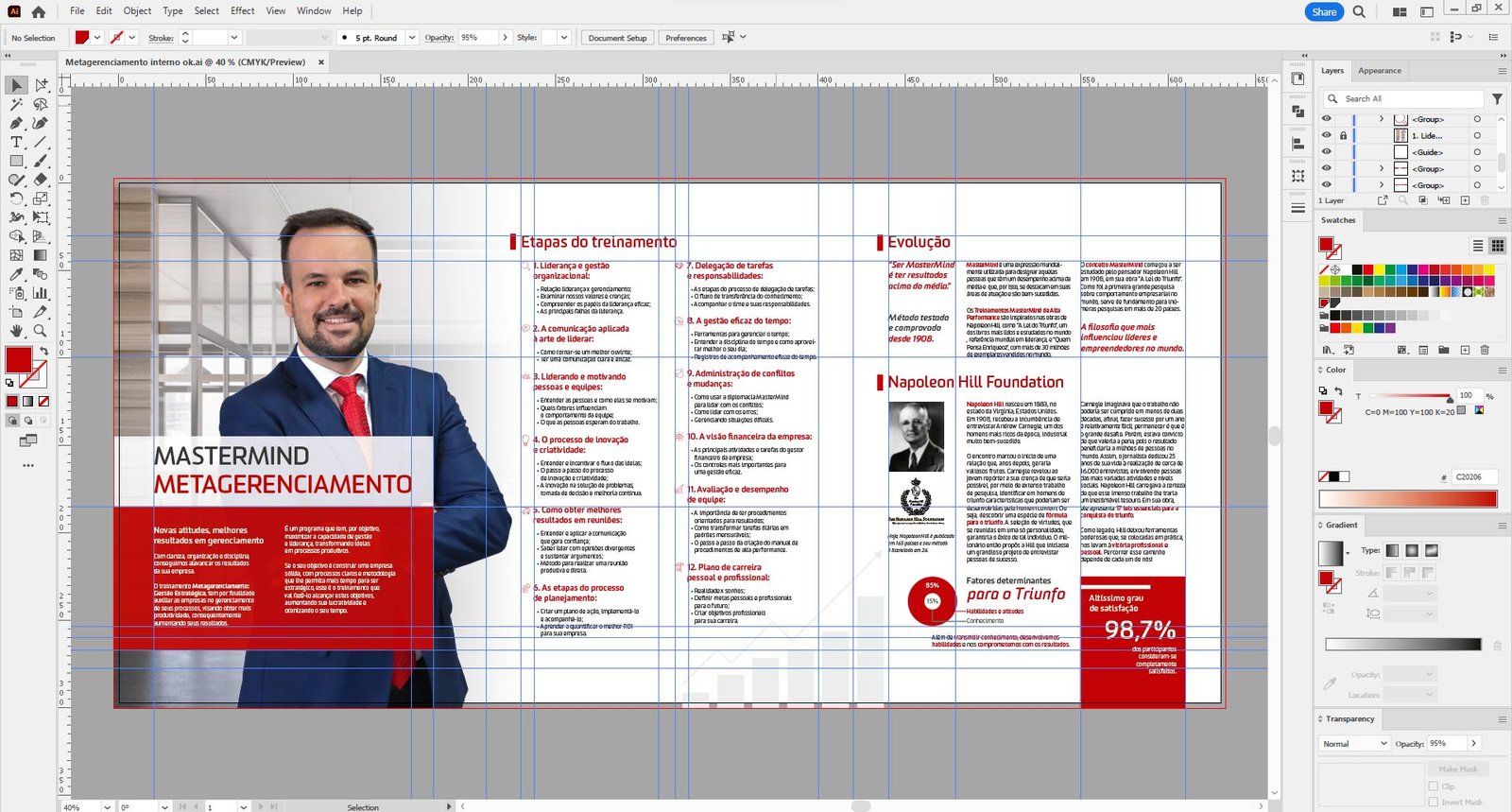Viewport: 1512px width, 812px height.
Task: Open the Pathfinder panel from the dock
Action: pyautogui.click(x=1297, y=111)
